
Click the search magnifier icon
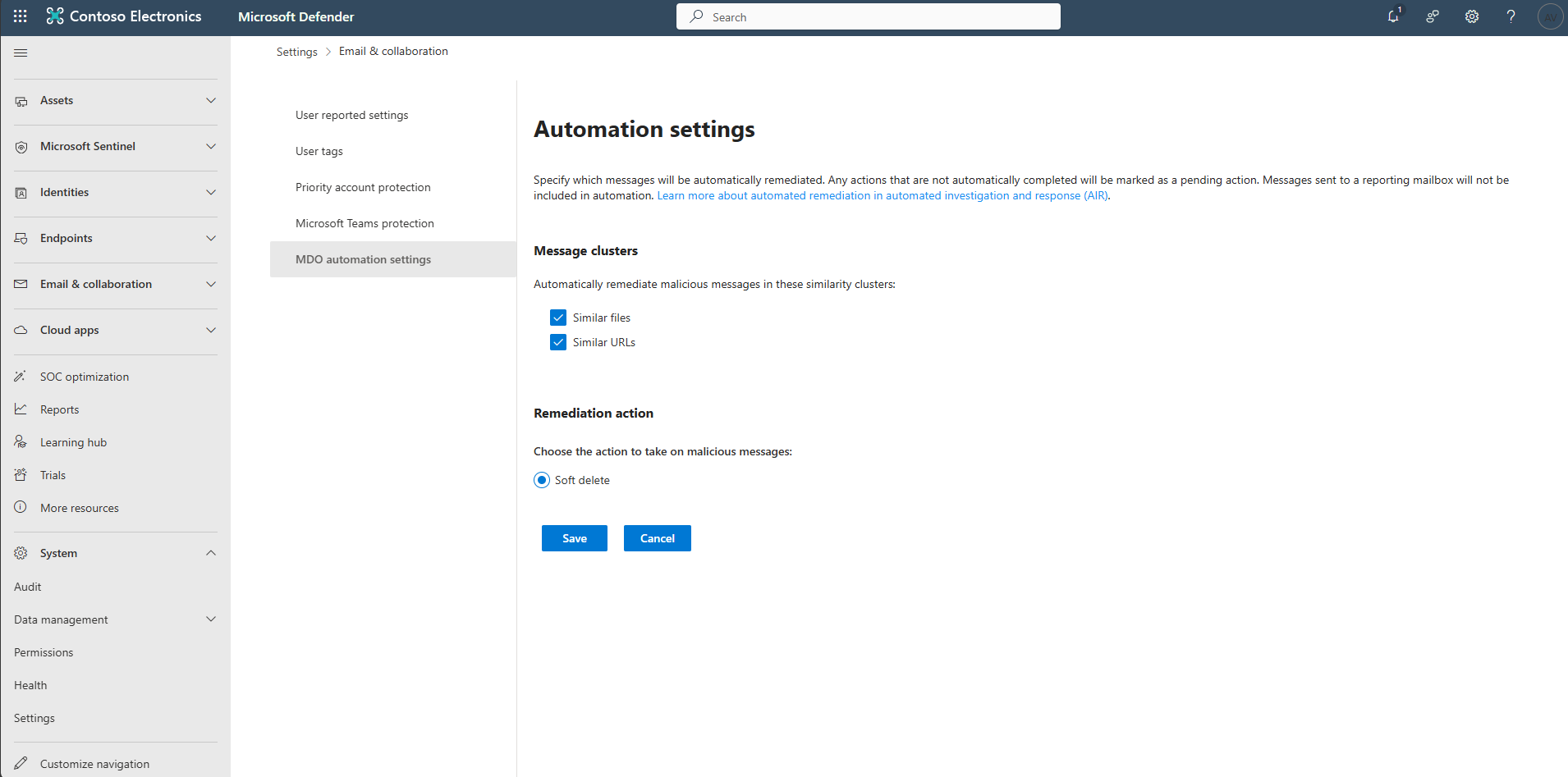coord(696,16)
